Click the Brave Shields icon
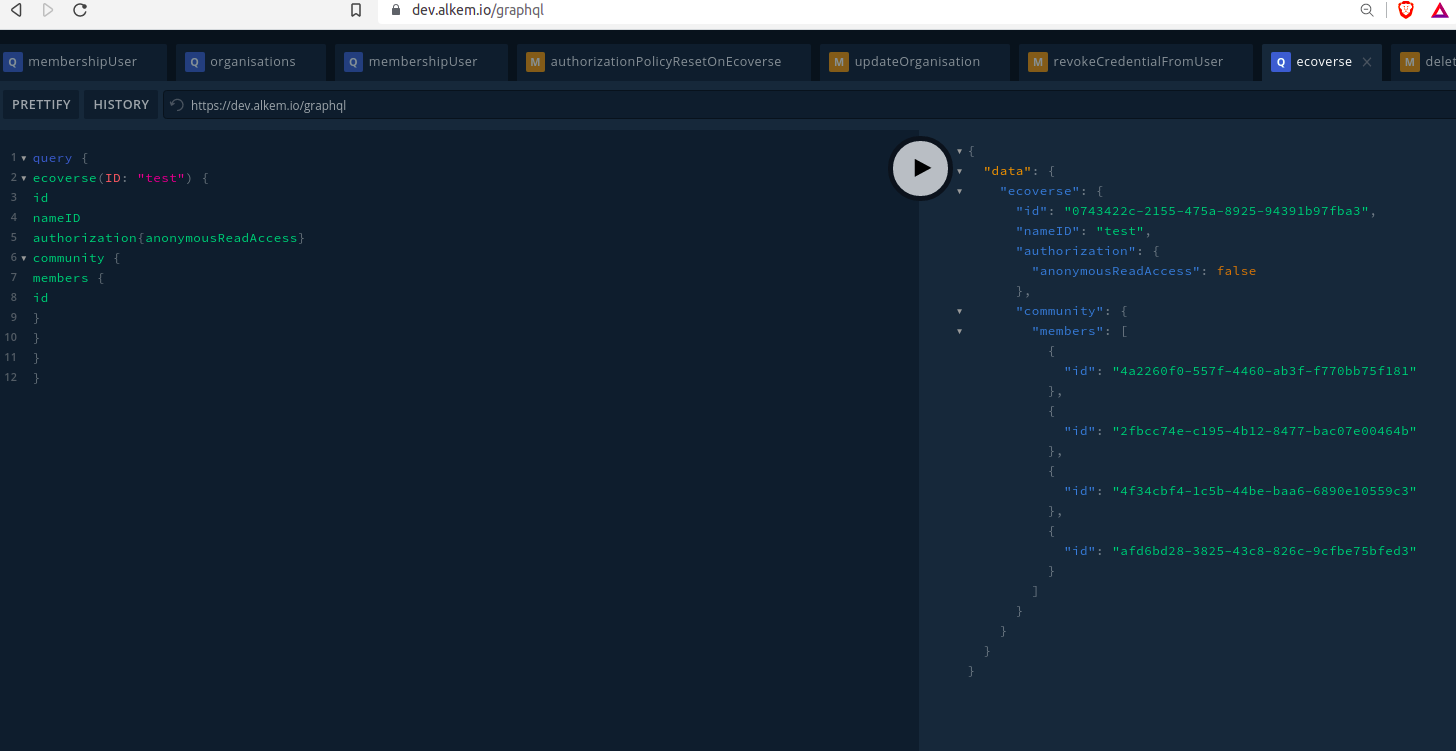1456x751 pixels. click(1405, 11)
